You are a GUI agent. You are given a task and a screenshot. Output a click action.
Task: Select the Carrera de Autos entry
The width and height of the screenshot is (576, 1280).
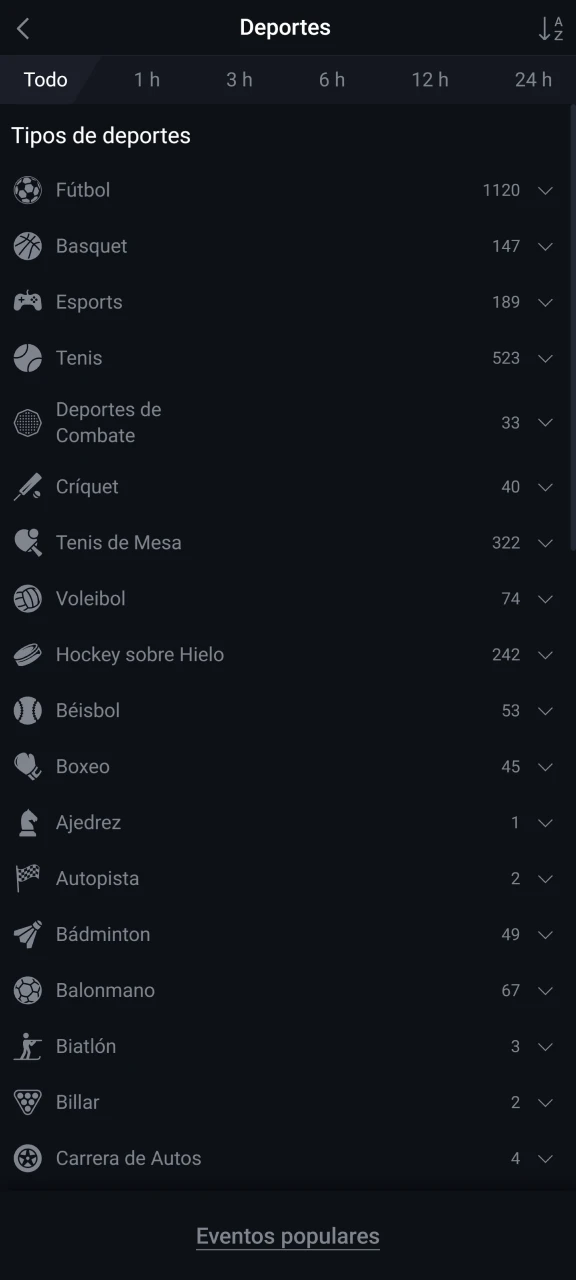pos(128,1158)
